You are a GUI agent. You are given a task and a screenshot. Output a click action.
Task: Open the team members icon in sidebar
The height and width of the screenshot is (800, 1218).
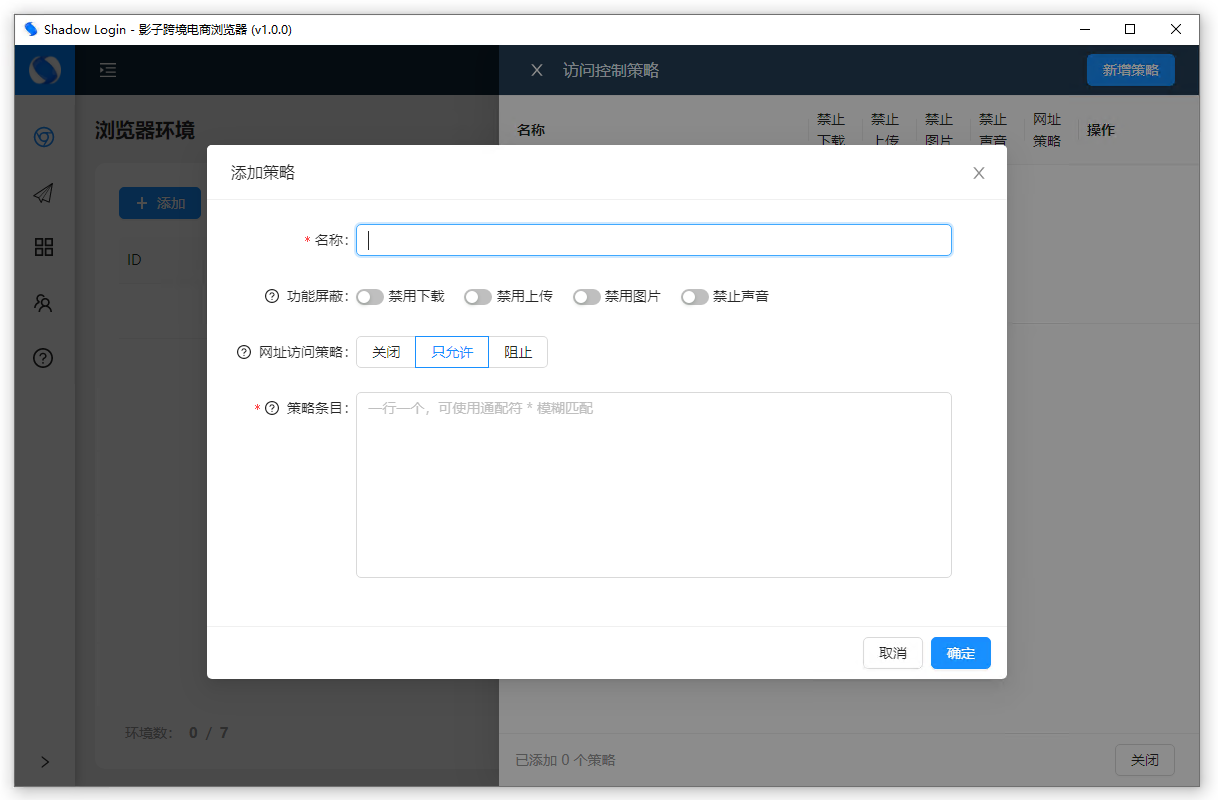(x=43, y=303)
